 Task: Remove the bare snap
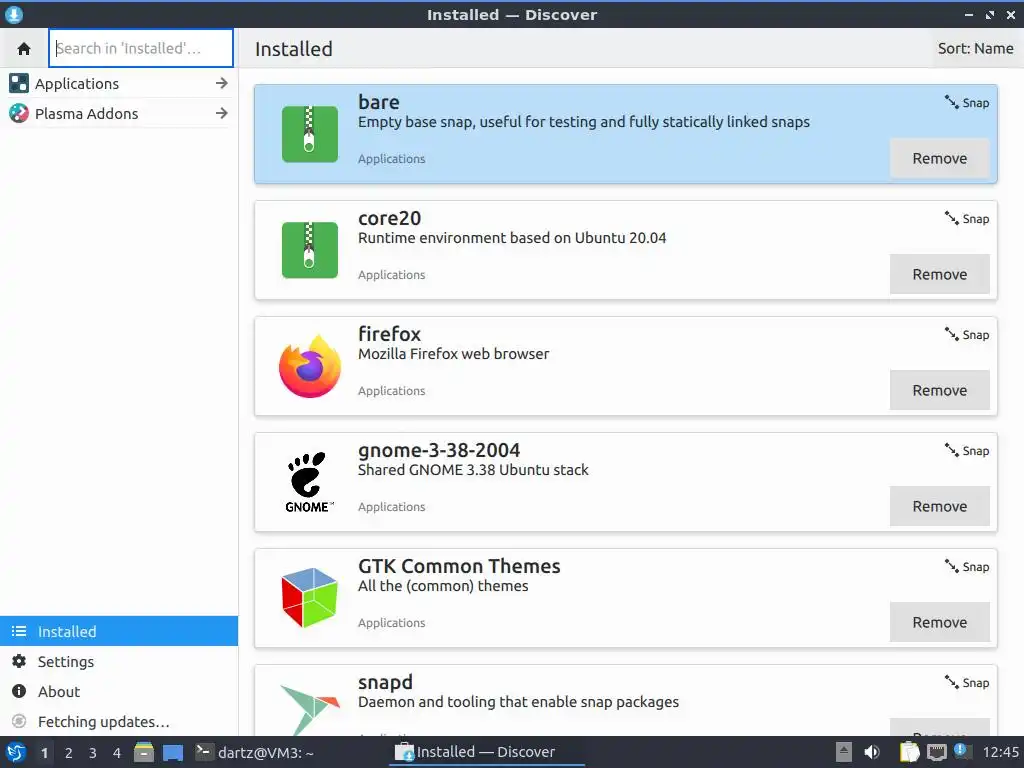pos(939,158)
